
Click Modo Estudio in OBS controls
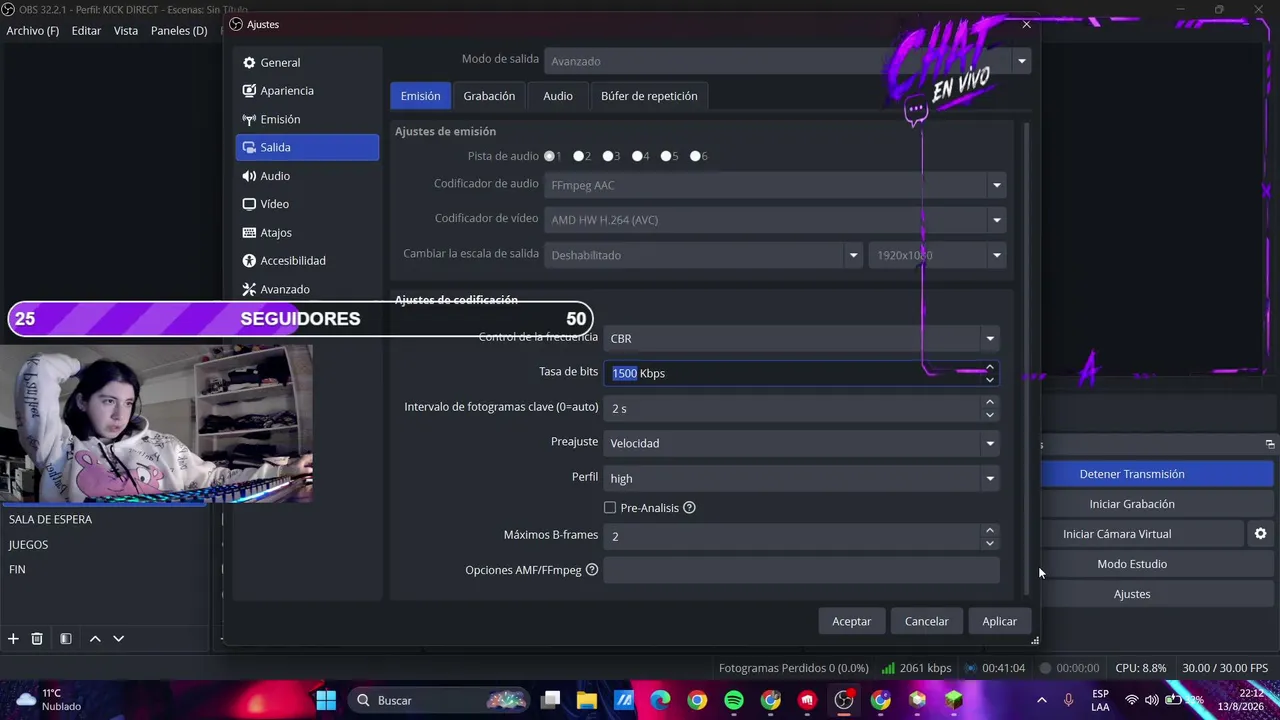click(x=1132, y=564)
